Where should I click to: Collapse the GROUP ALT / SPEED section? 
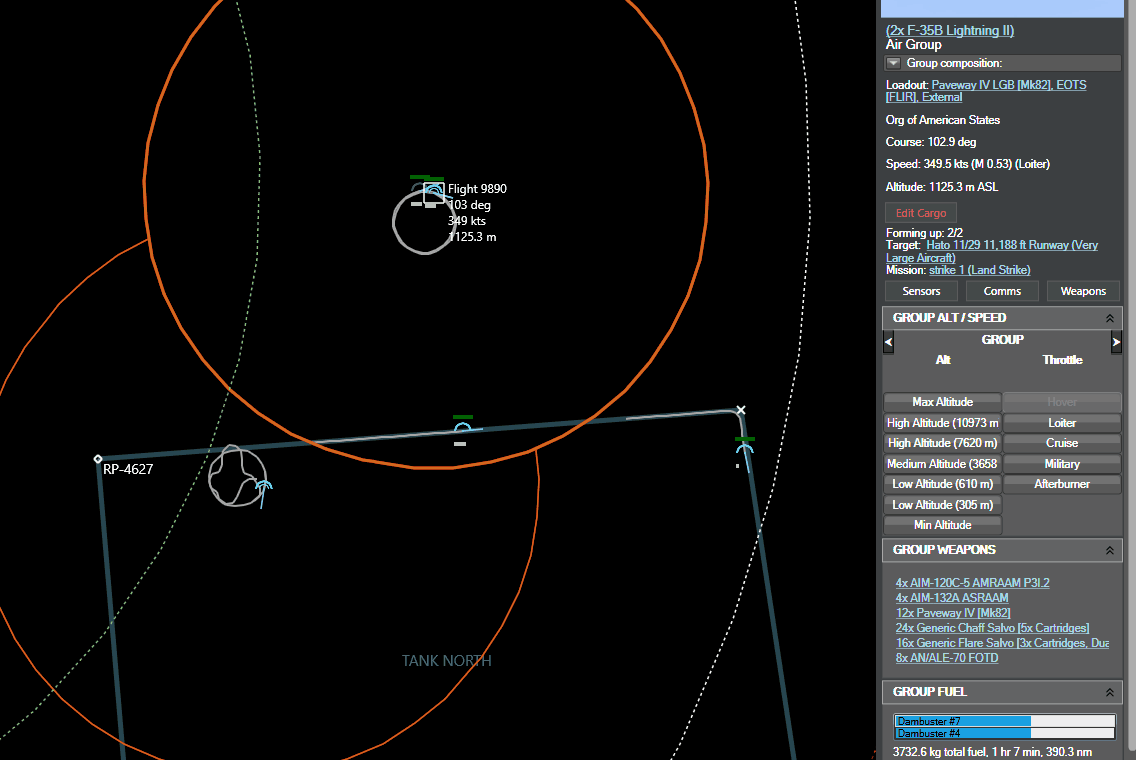(1109, 318)
